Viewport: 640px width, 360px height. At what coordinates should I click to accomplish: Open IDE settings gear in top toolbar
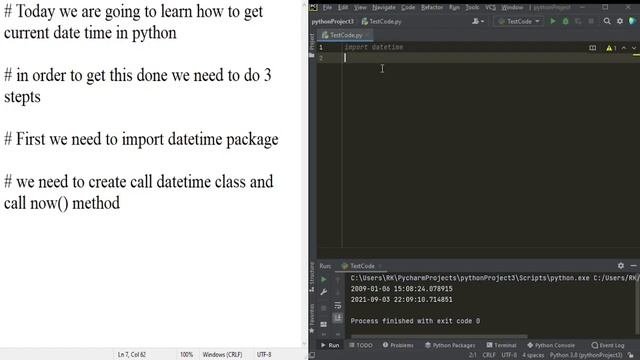620,21
